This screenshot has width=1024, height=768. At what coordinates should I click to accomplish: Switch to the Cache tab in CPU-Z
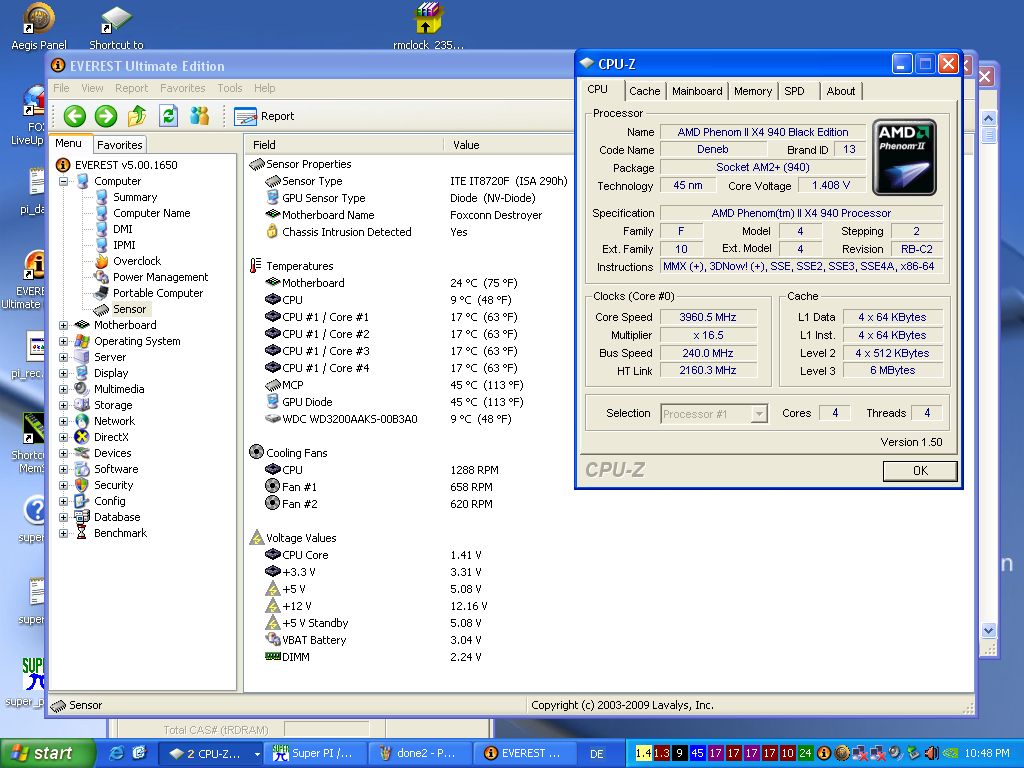click(x=645, y=91)
